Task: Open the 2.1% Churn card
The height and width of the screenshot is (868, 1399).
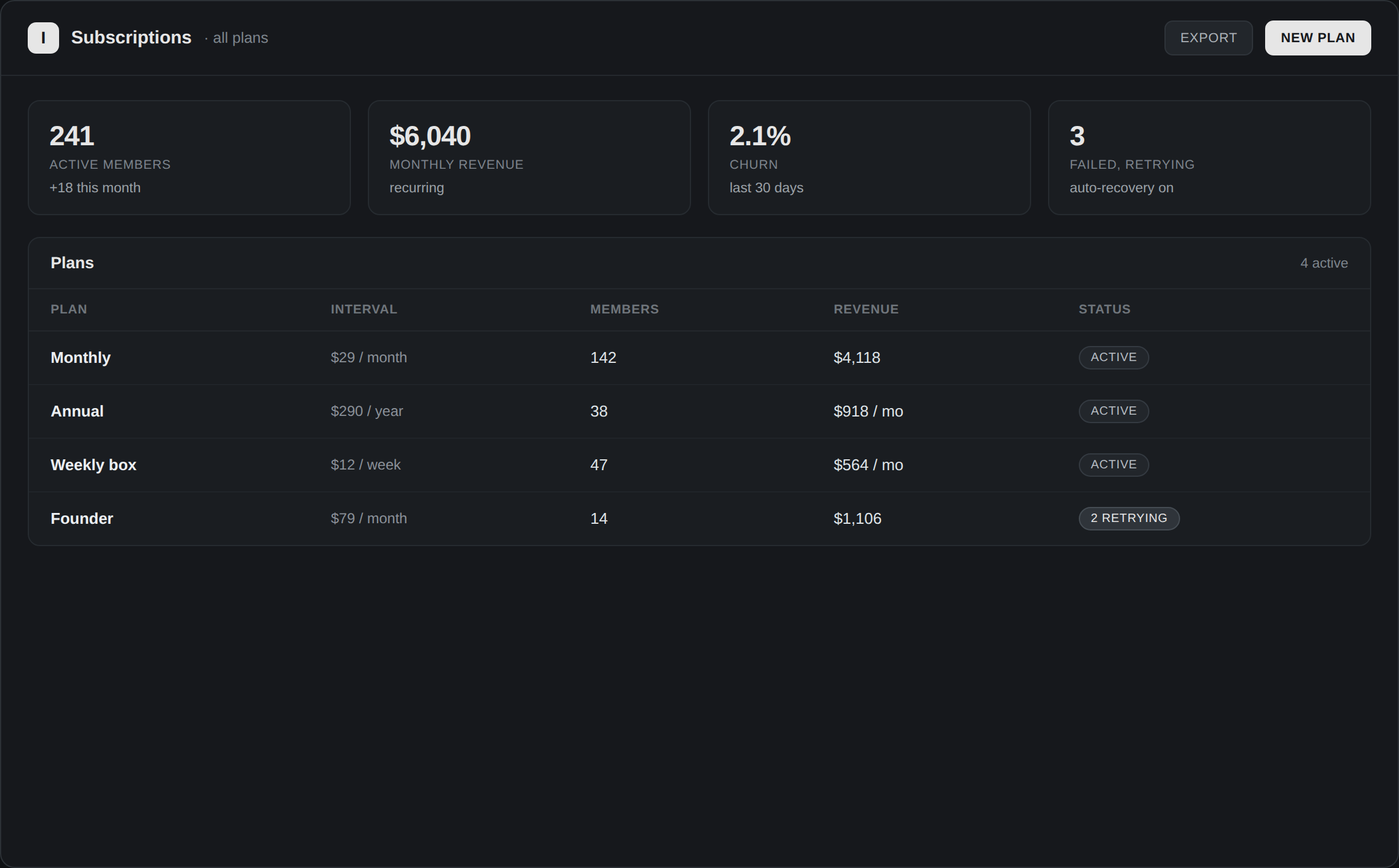Action: pos(870,157)
